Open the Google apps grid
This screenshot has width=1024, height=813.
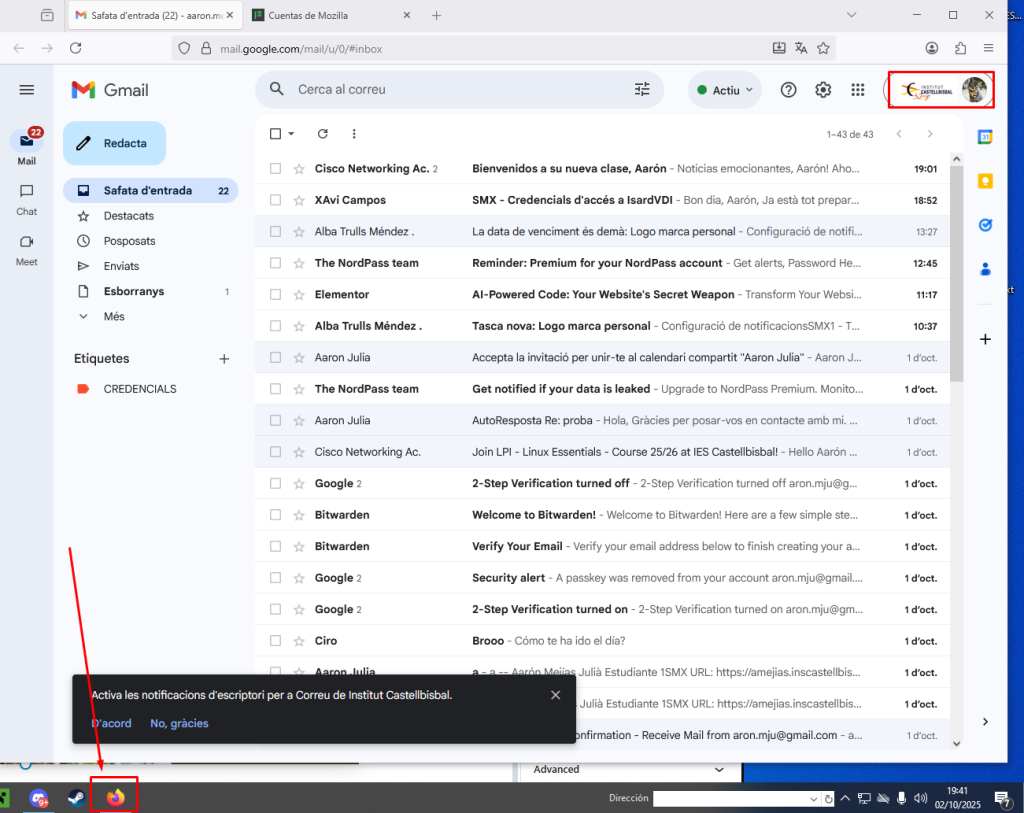point(857,90)
